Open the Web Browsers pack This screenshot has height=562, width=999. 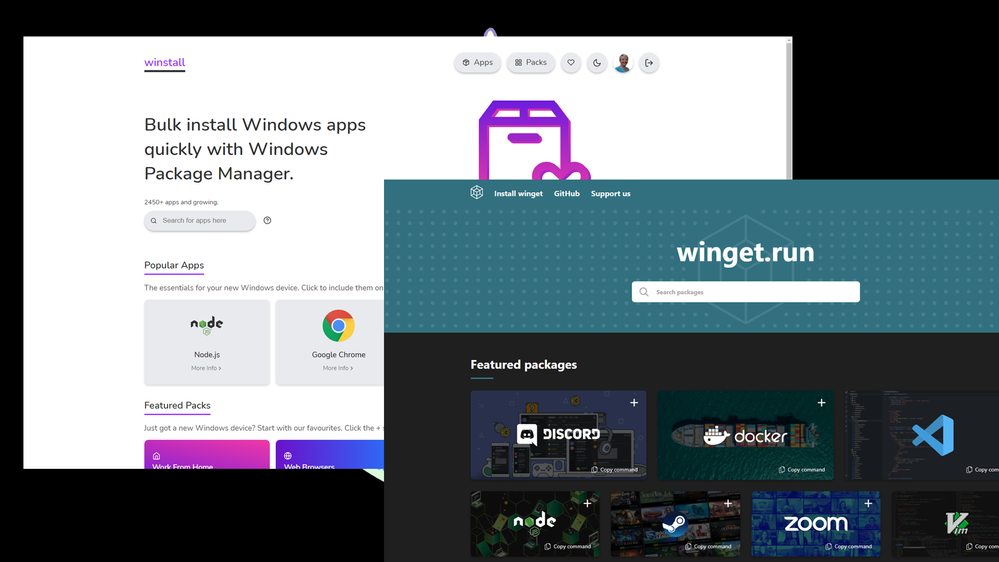coord(329,454)
